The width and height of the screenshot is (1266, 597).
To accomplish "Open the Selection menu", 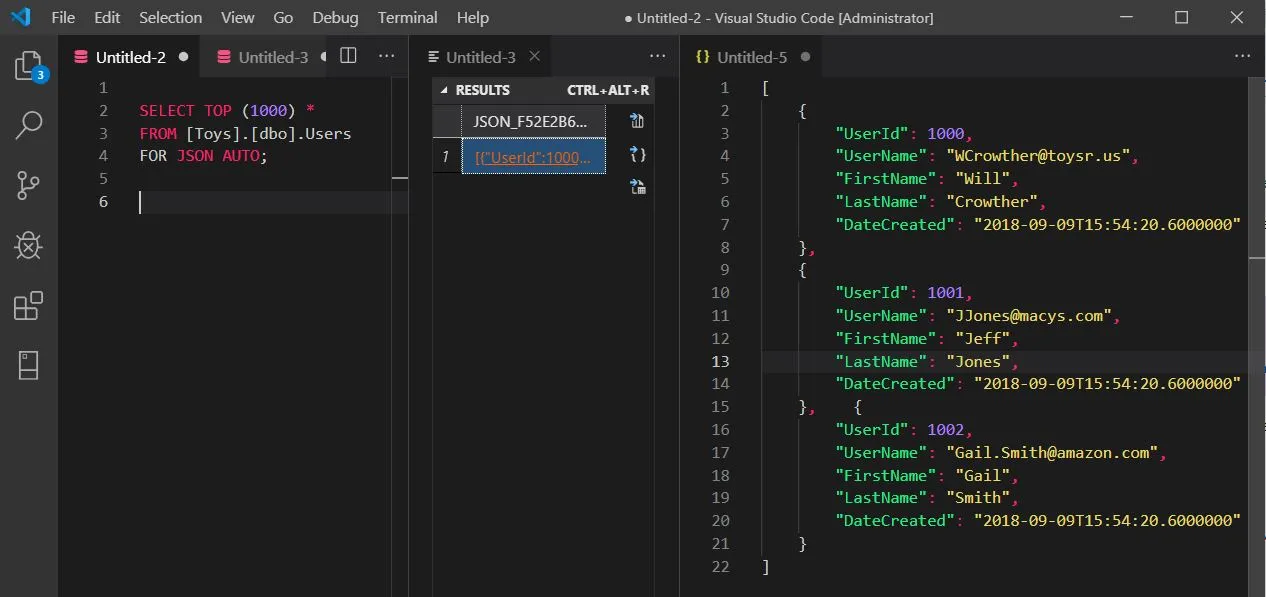I will [170, 18].
